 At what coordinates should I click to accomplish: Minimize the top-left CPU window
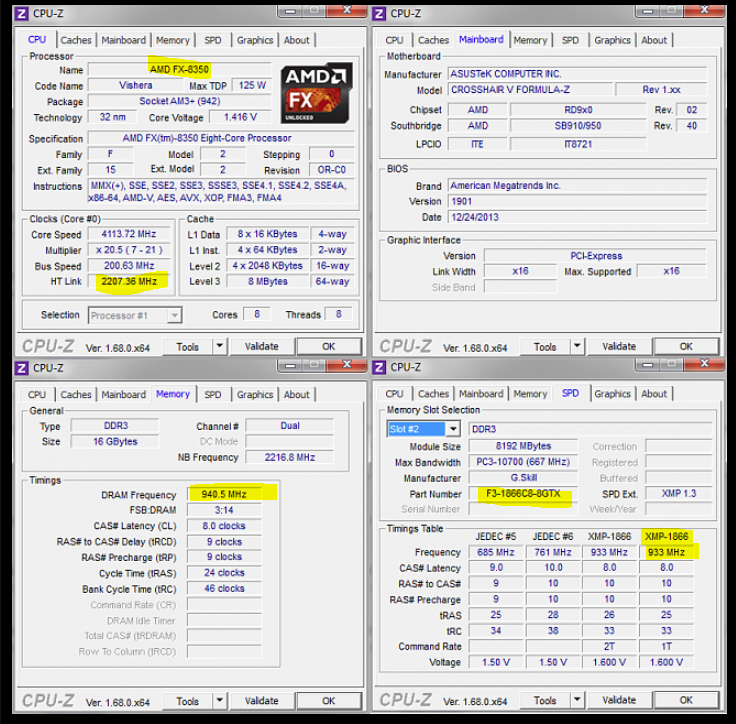point(291,11)
